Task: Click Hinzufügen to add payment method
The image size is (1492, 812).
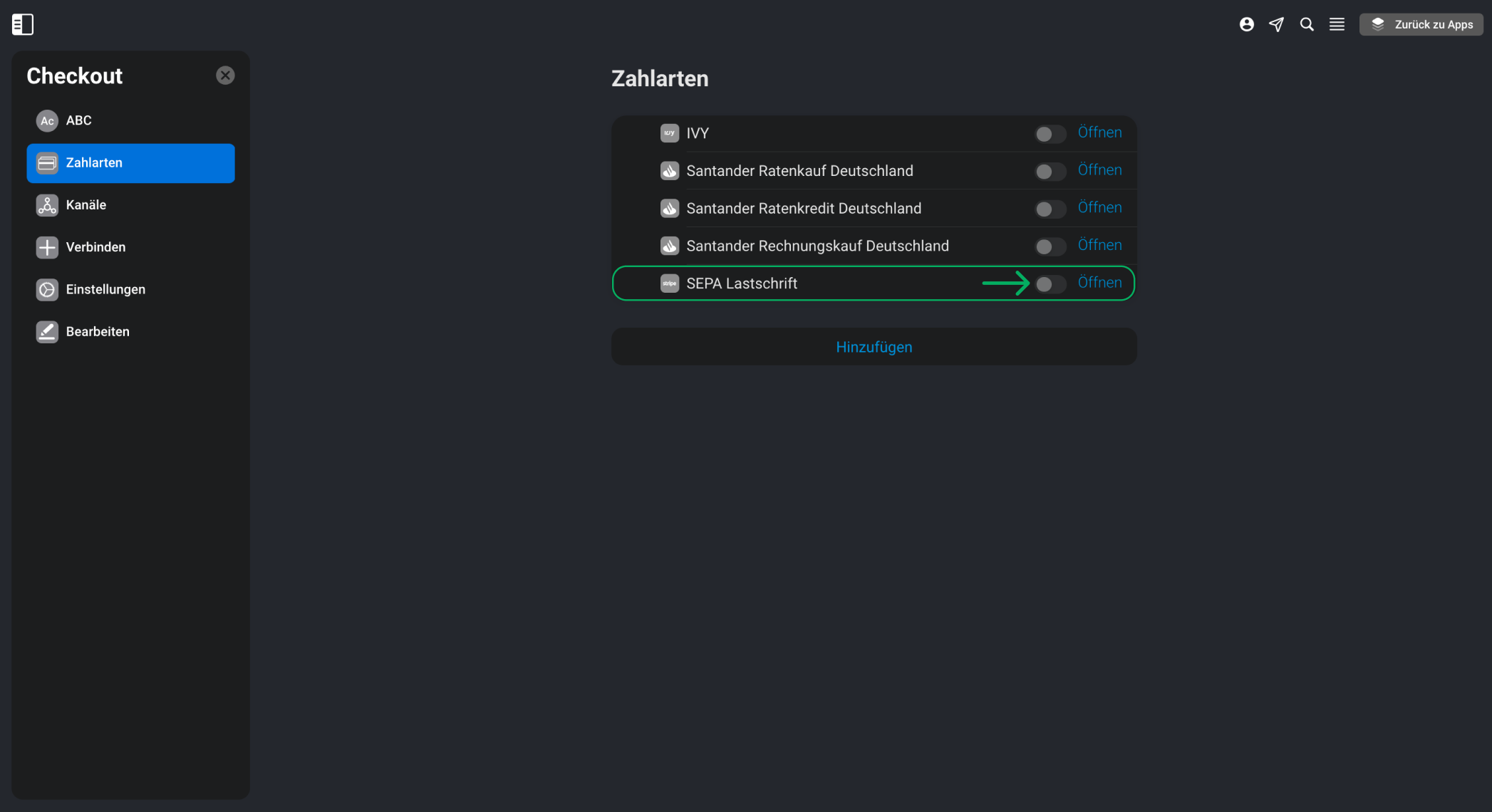Action: pos(874,347)
